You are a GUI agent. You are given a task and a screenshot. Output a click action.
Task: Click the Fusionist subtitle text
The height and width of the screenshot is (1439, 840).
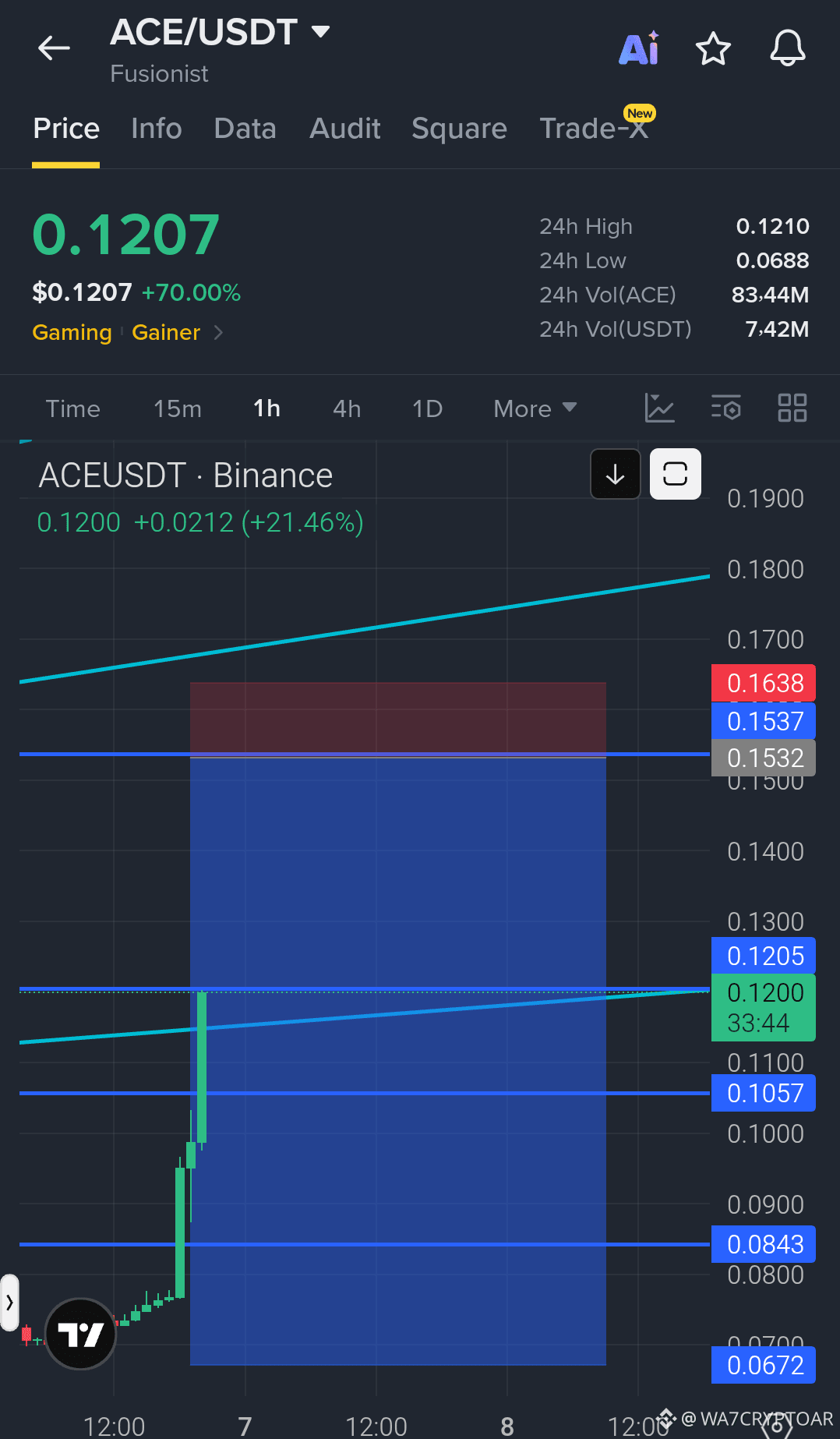(x=160, y=74)
